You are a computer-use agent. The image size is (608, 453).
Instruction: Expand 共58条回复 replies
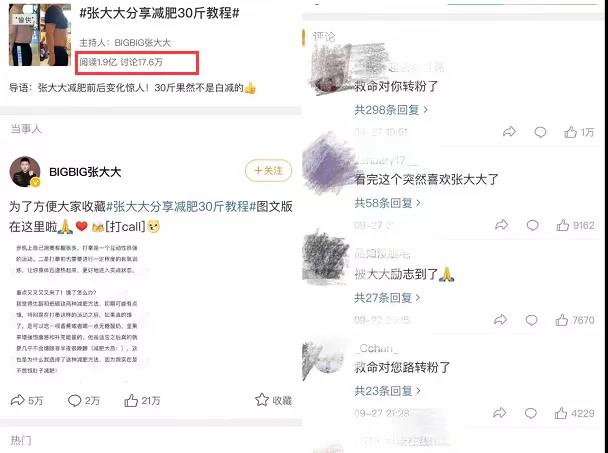387,202
